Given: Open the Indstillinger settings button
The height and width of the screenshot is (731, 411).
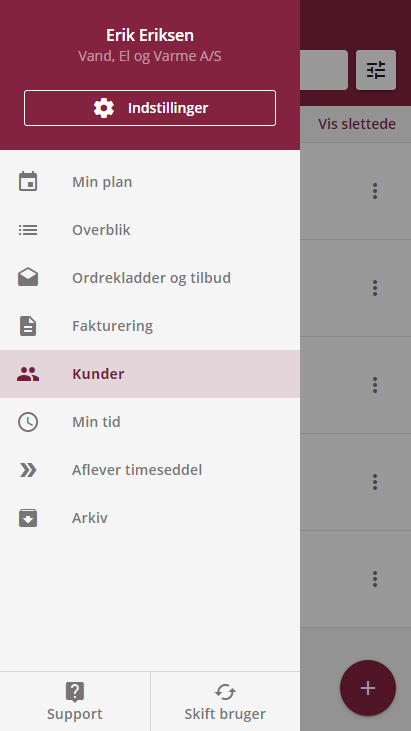Looking at the screenshot, I should coord(150,108).
